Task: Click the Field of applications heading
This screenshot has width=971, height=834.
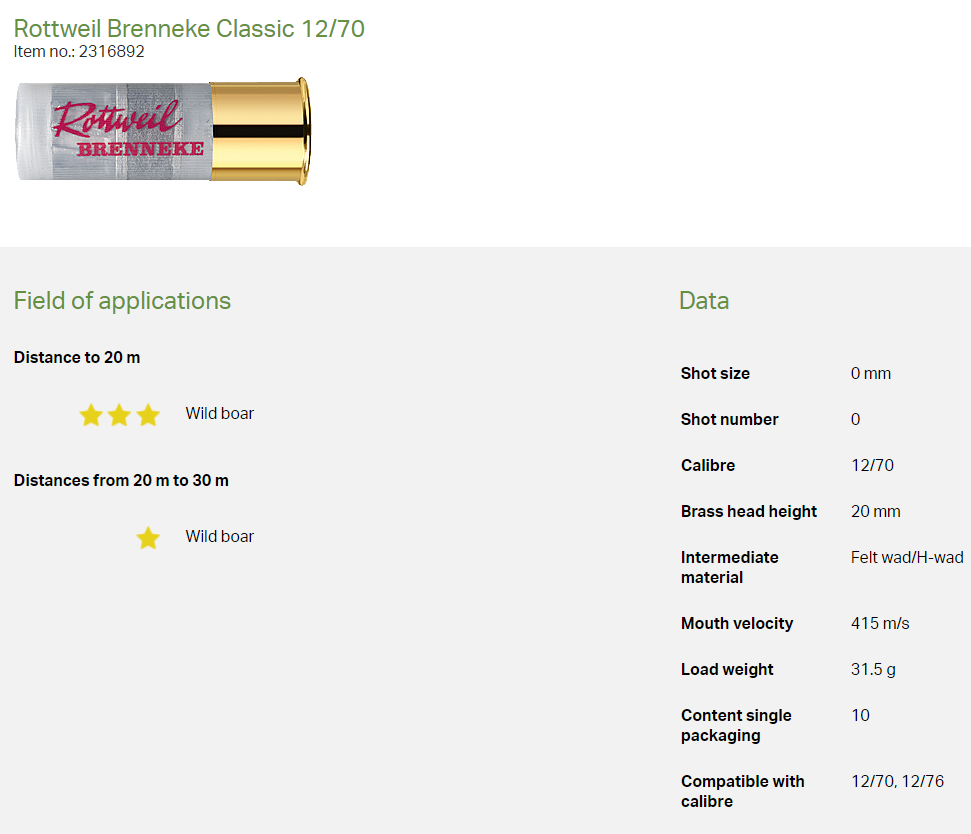Action: [122, 301]
